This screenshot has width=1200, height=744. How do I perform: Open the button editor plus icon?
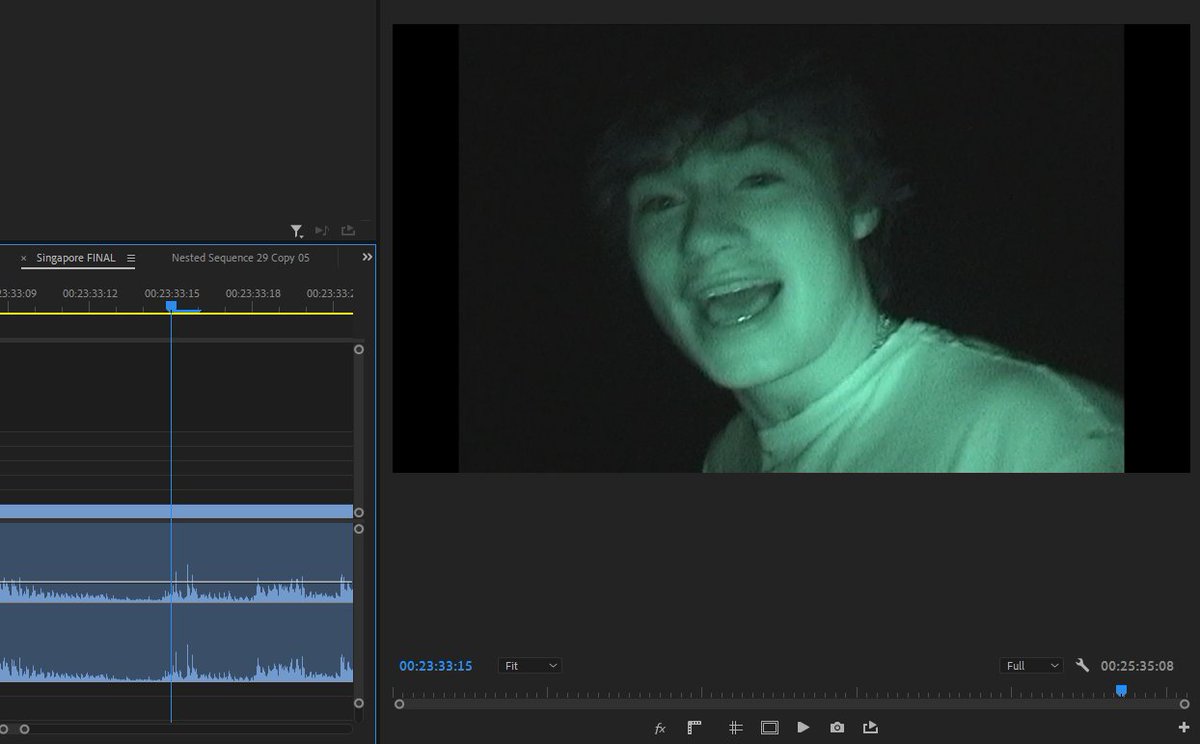[1184, 728]
